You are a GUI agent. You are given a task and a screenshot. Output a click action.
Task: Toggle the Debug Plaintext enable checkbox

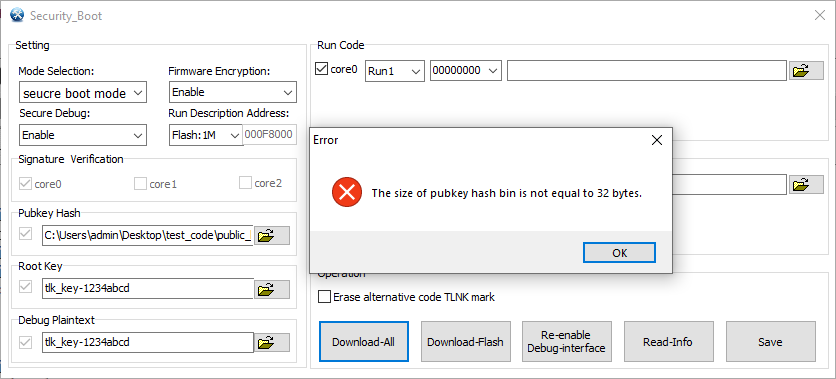[x=25, y=342]
